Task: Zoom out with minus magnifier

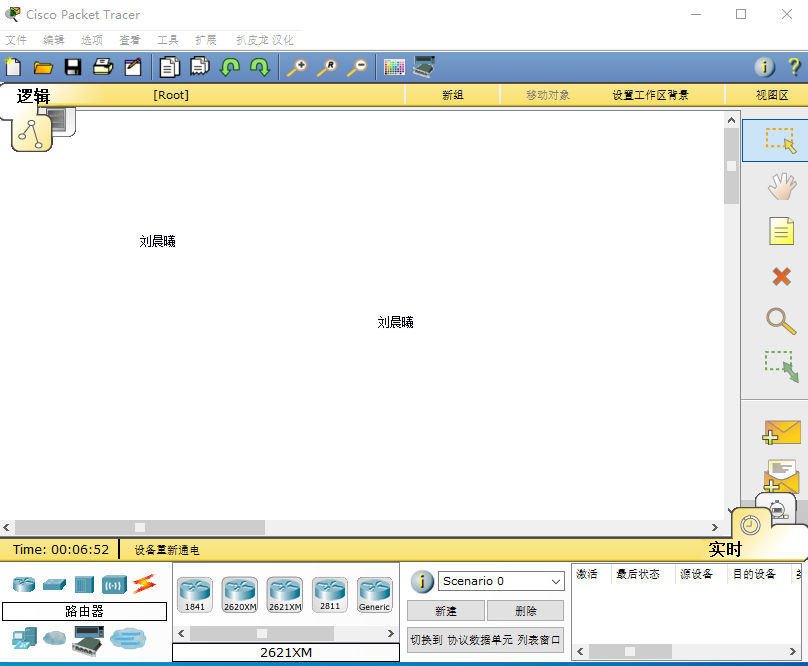Action: click(x=357, y=67)
